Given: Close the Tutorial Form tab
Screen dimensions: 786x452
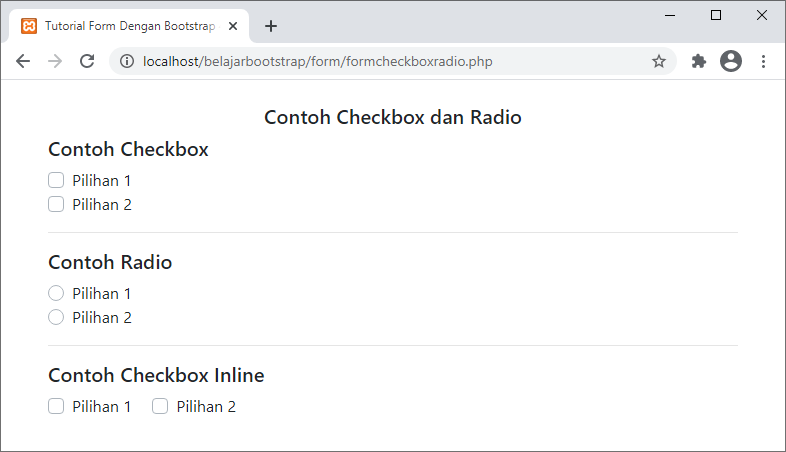Looking at the screenshot, I should (x=233, y=26).
